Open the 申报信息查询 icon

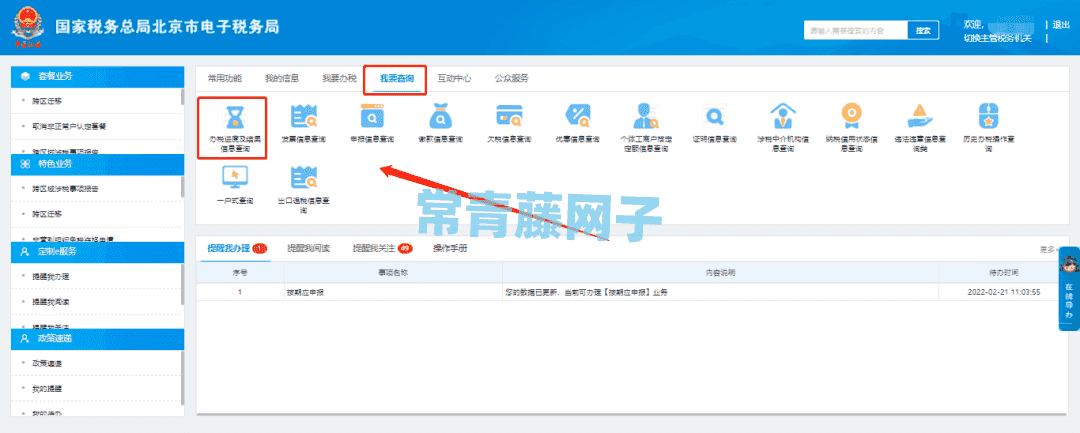(x=372, y=116)
